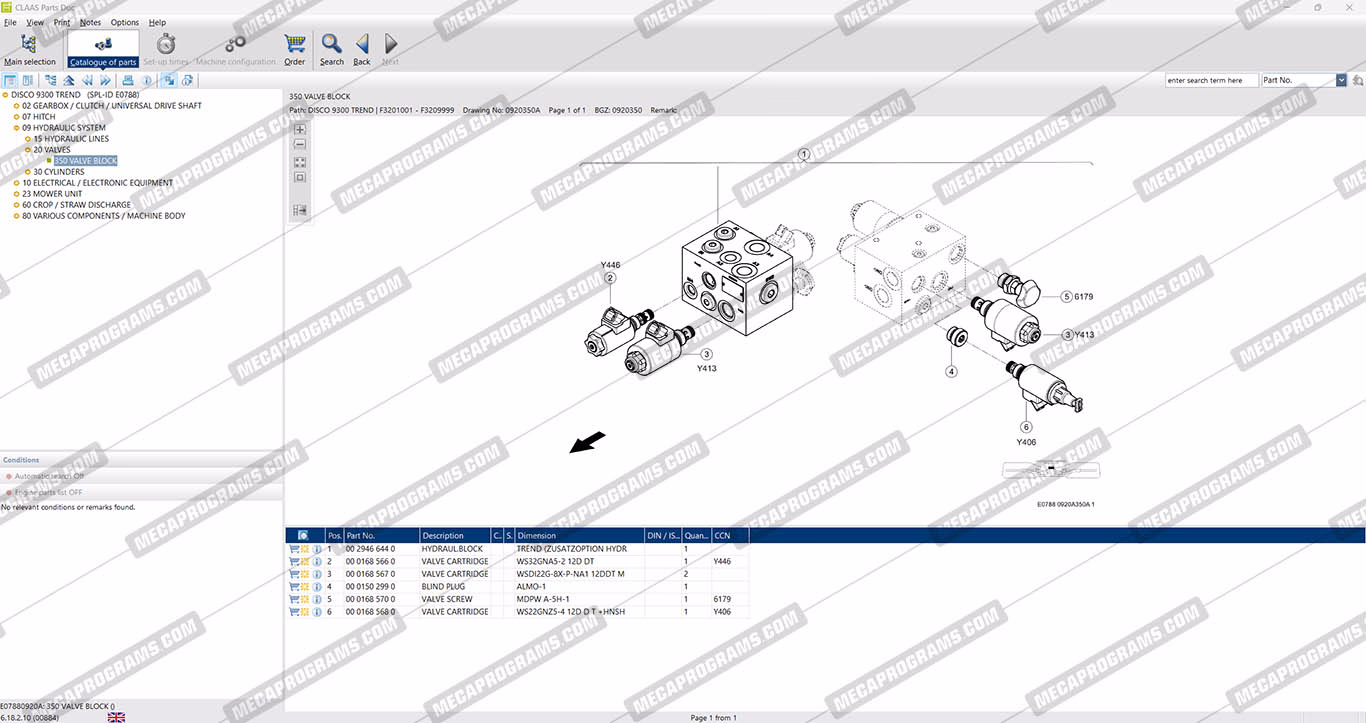Click the search term input field

tap(1211, 80)
